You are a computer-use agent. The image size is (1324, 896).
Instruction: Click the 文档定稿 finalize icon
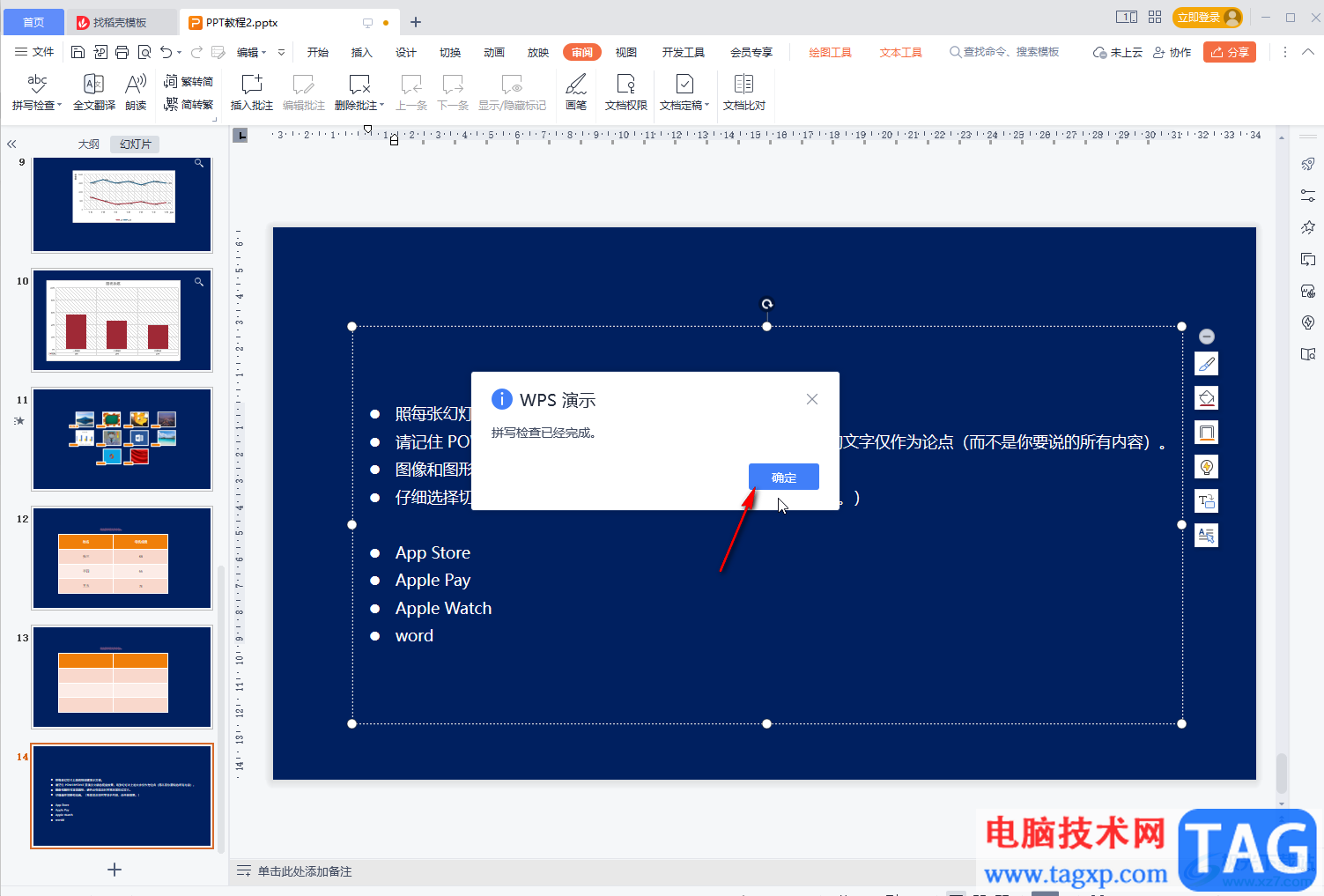pos(684,85)
